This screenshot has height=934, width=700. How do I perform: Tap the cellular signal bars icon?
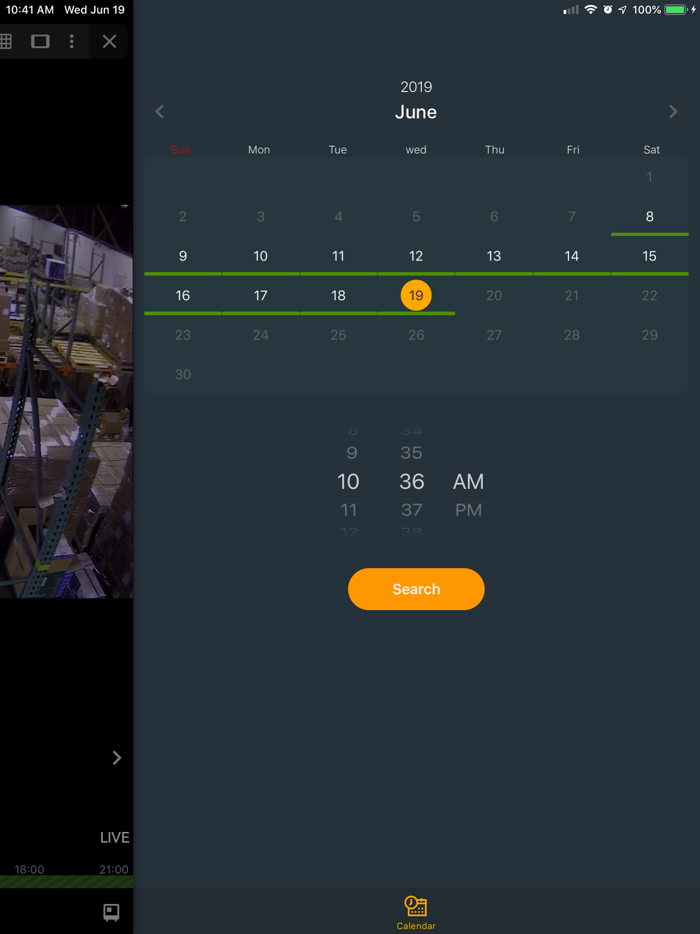pos(571,10)
